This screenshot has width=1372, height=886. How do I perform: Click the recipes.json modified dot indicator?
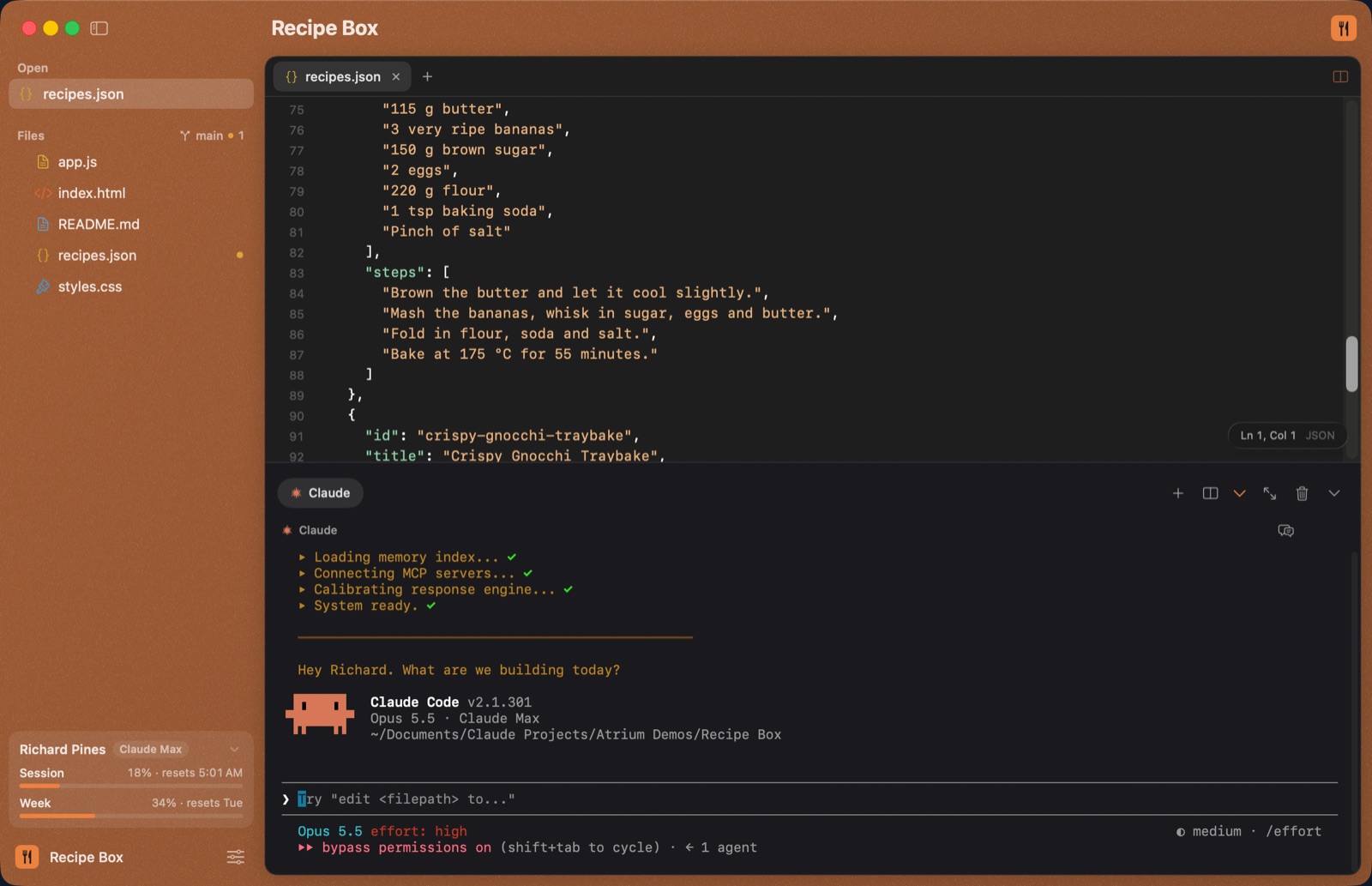(239, 255)
